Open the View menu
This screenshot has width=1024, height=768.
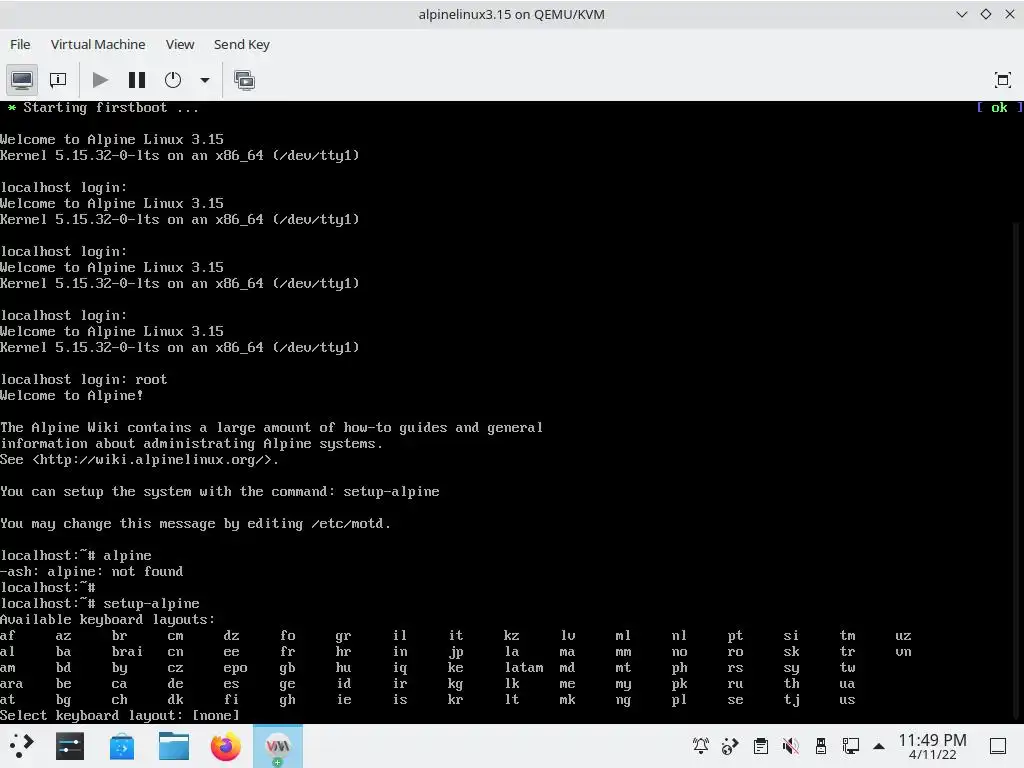(x=180, y=44)
